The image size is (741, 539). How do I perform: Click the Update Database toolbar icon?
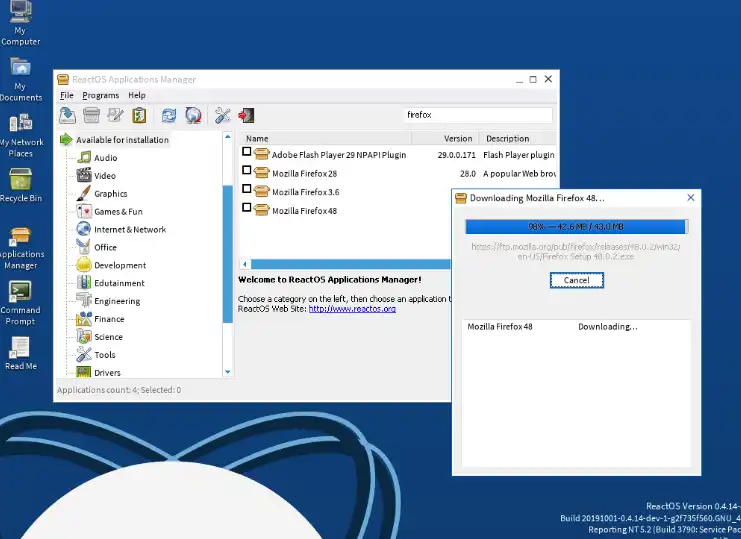pos(193,116)
